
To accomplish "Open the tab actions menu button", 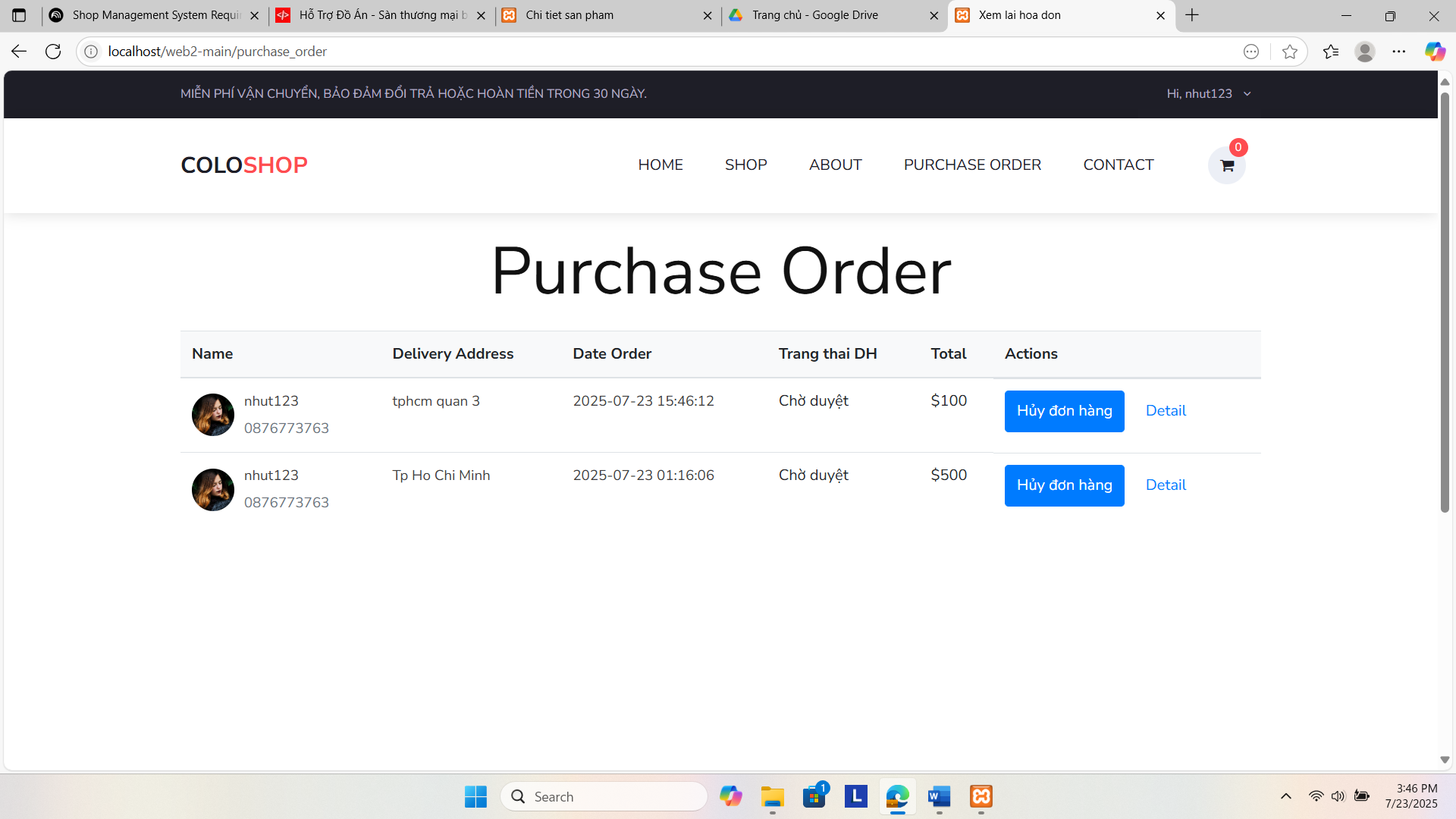I will [x=19, y=15].
